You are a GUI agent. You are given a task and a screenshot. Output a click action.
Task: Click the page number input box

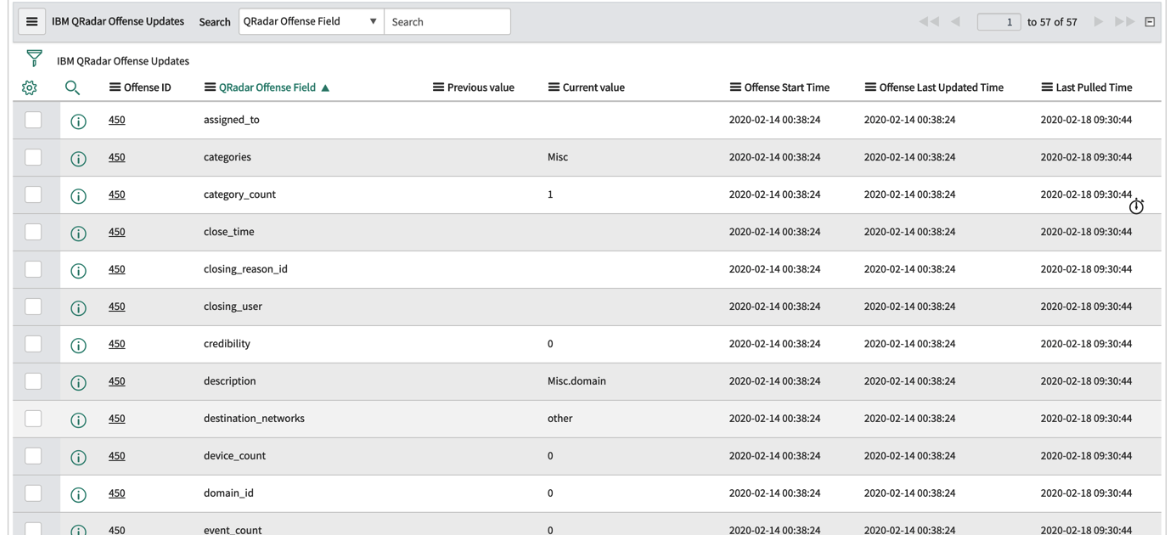click(x=999, y=22)
